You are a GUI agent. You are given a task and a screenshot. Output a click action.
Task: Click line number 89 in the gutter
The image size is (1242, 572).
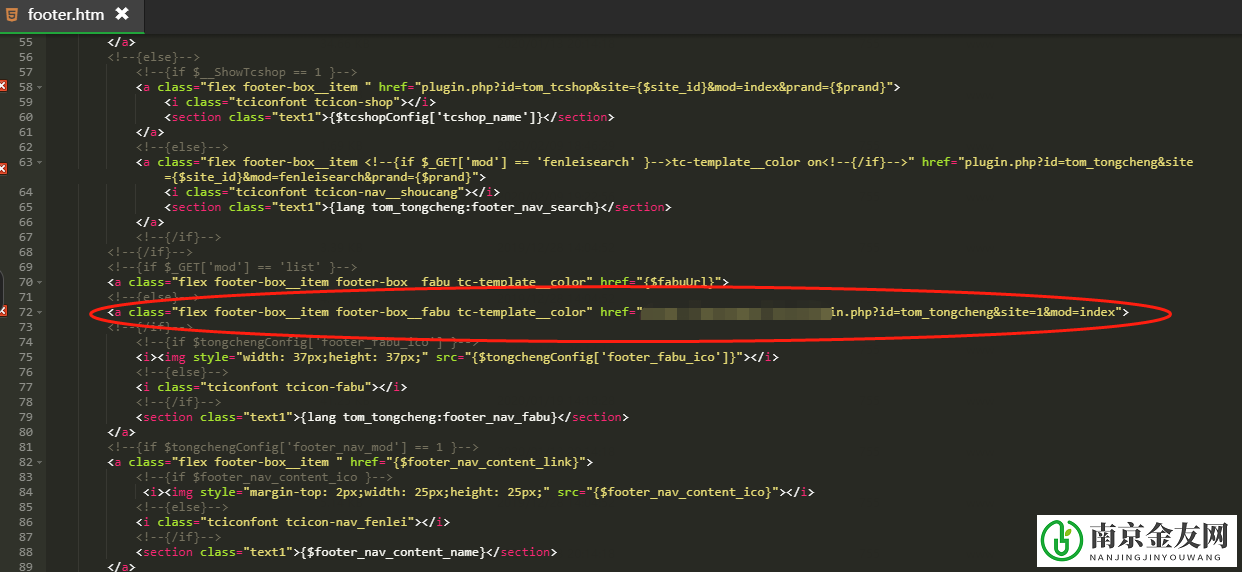(x=26, y=567)
